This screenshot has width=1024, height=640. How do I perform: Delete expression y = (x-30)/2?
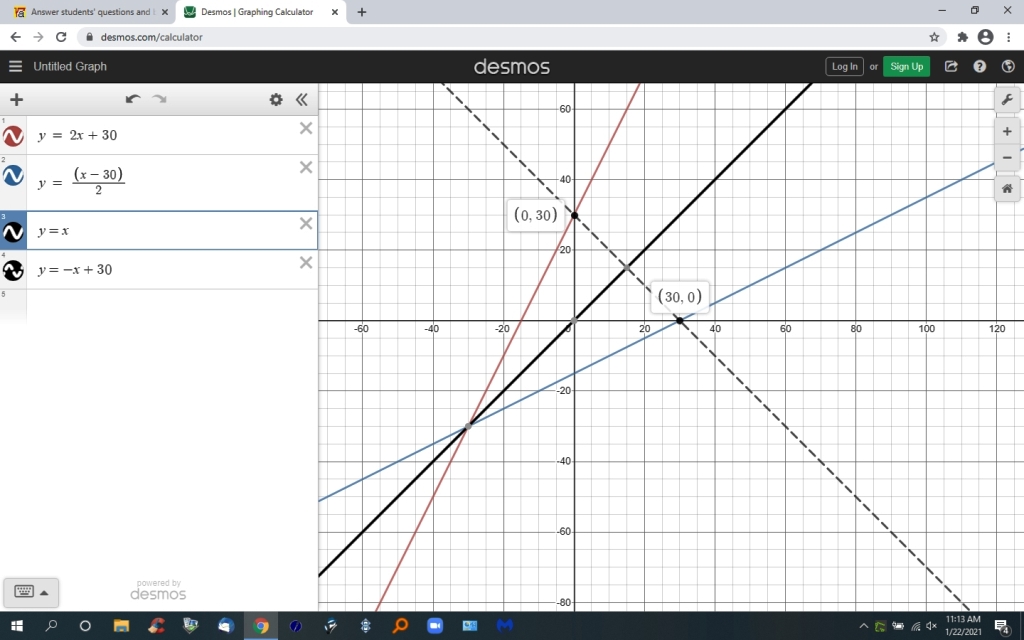tap(306, 167)
